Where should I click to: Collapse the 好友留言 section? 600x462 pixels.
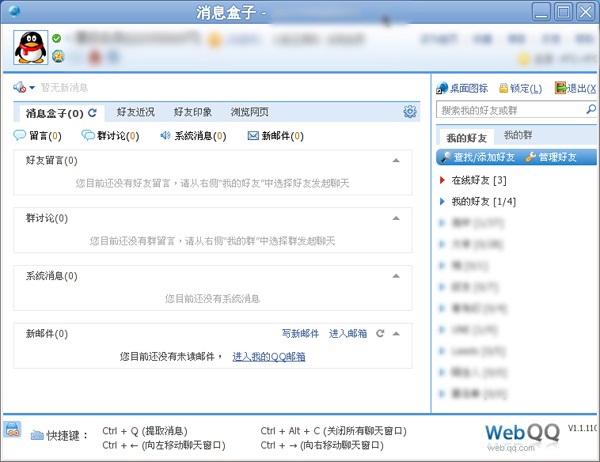click(396, 160)
